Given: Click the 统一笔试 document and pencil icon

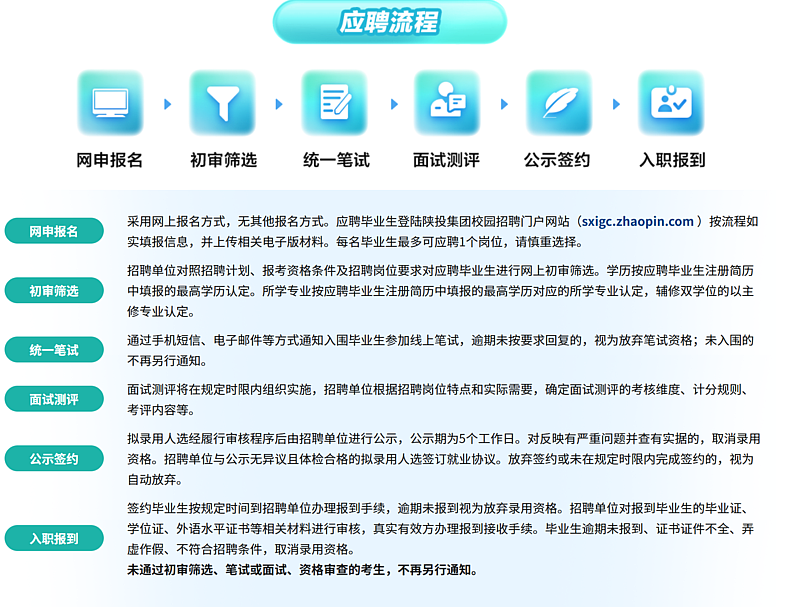Looking at the screenshot, I should point(336,103).
